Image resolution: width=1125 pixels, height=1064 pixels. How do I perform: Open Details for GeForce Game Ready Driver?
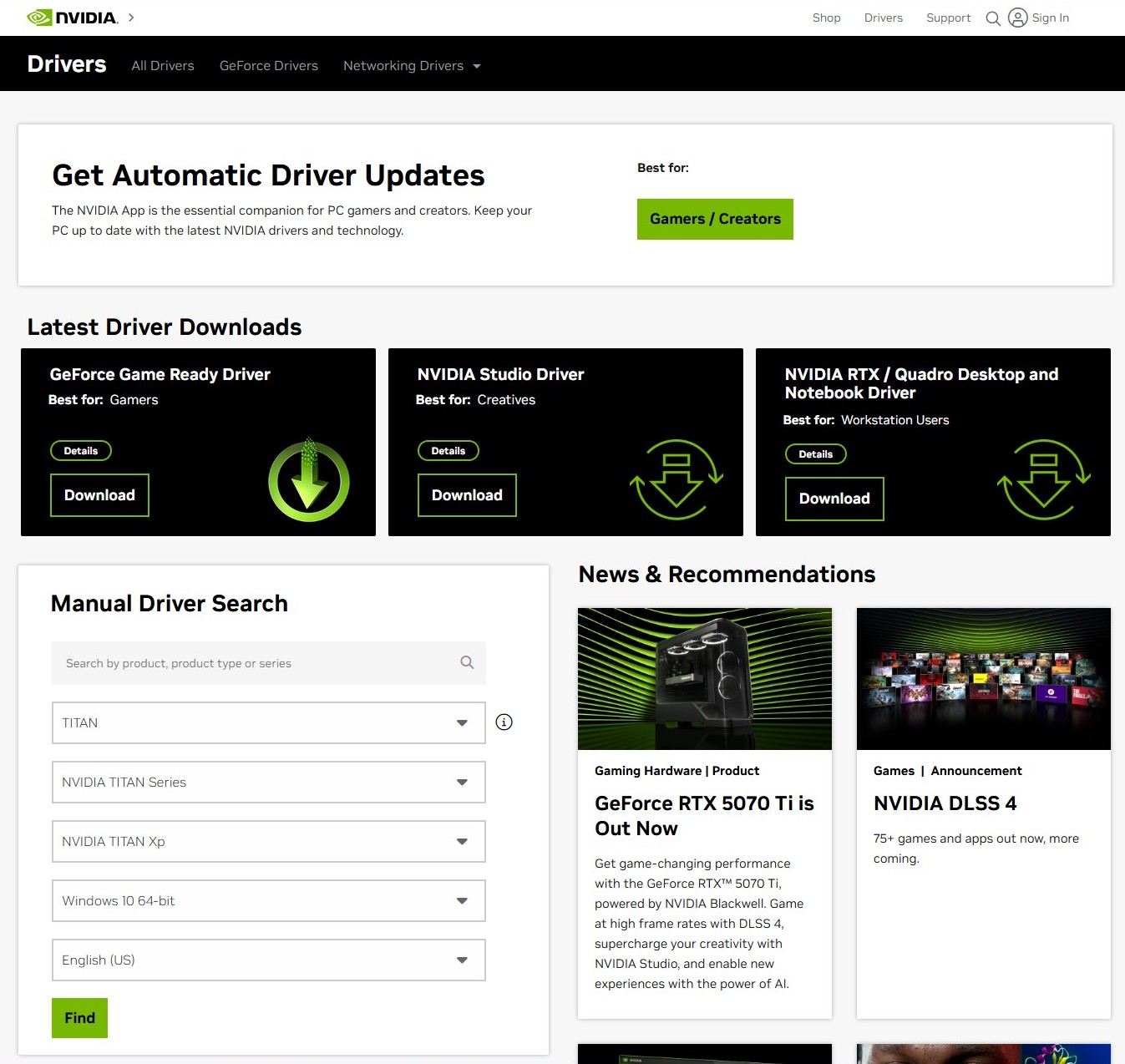(81, 451)
